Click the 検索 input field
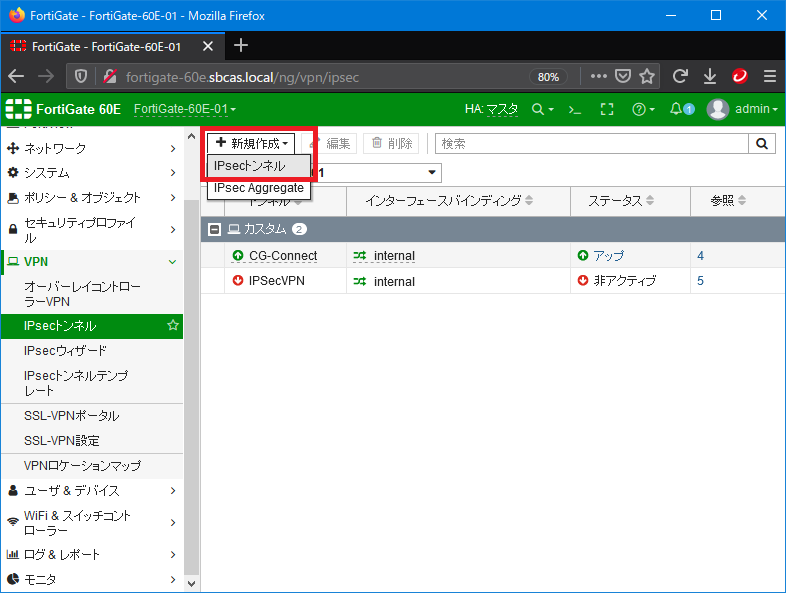The width and height of the screenshot is (786, 593). pyautogui.click(x=592, y=144)
